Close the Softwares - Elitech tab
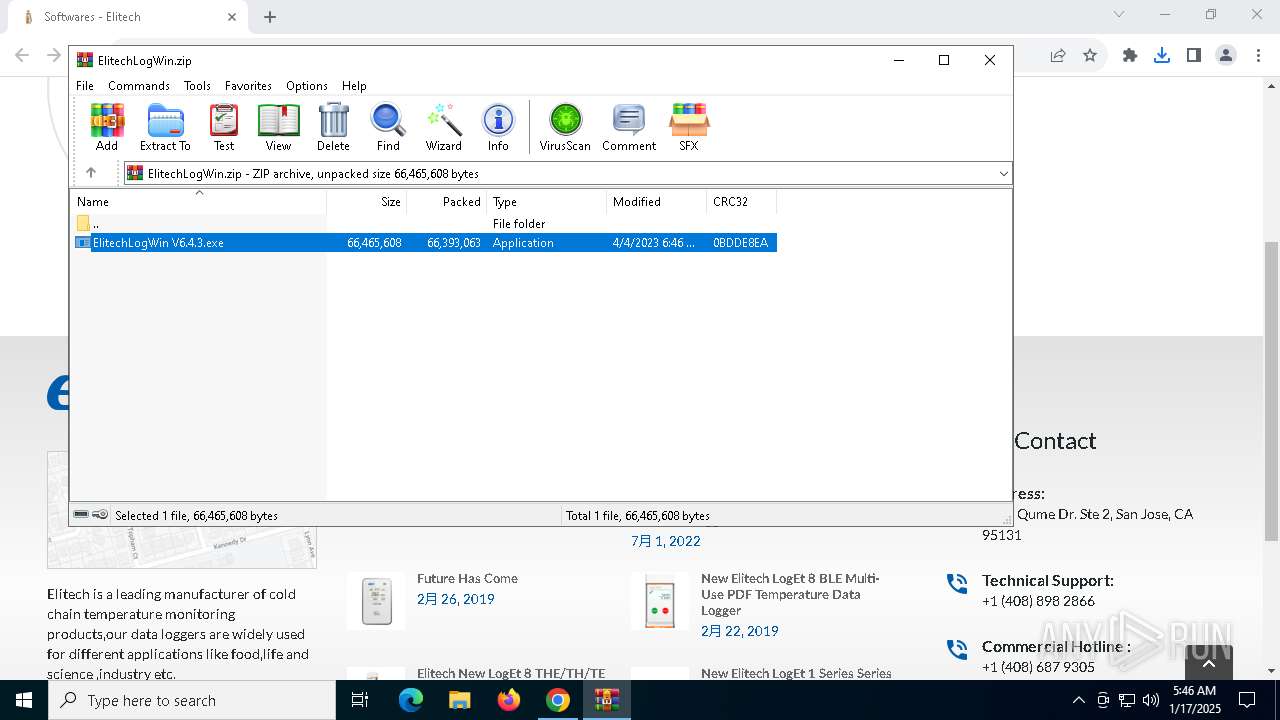Image resolution: width=1280 pixels, height=720 pixels. pos(232,17)
